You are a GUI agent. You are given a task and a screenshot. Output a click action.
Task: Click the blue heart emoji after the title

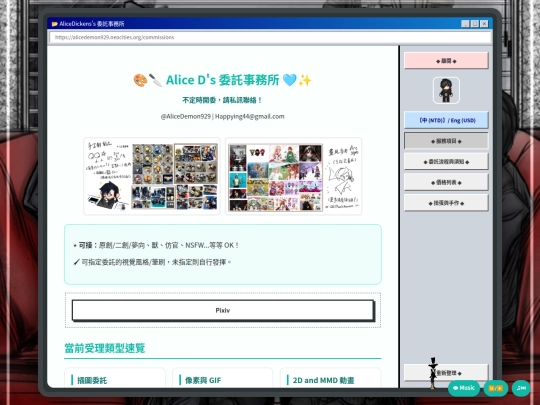coord(289,80)
